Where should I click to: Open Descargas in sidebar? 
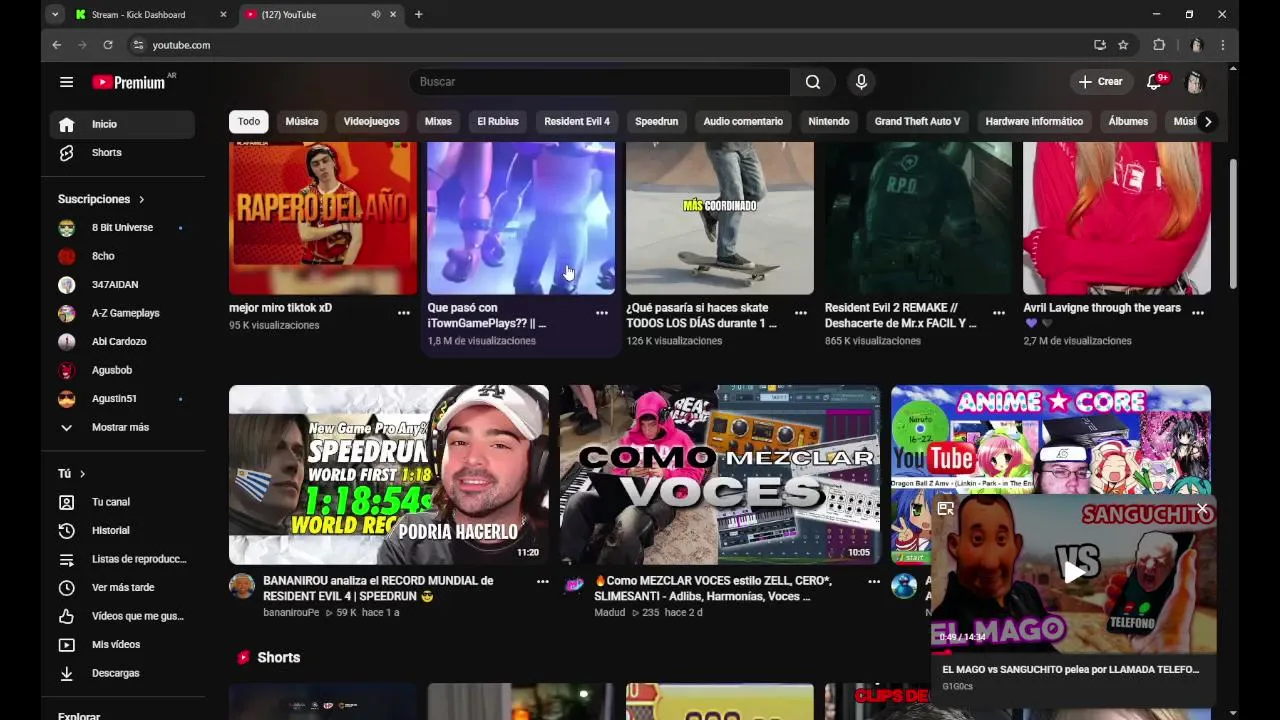pyautogui.click(x=122, y=673)
